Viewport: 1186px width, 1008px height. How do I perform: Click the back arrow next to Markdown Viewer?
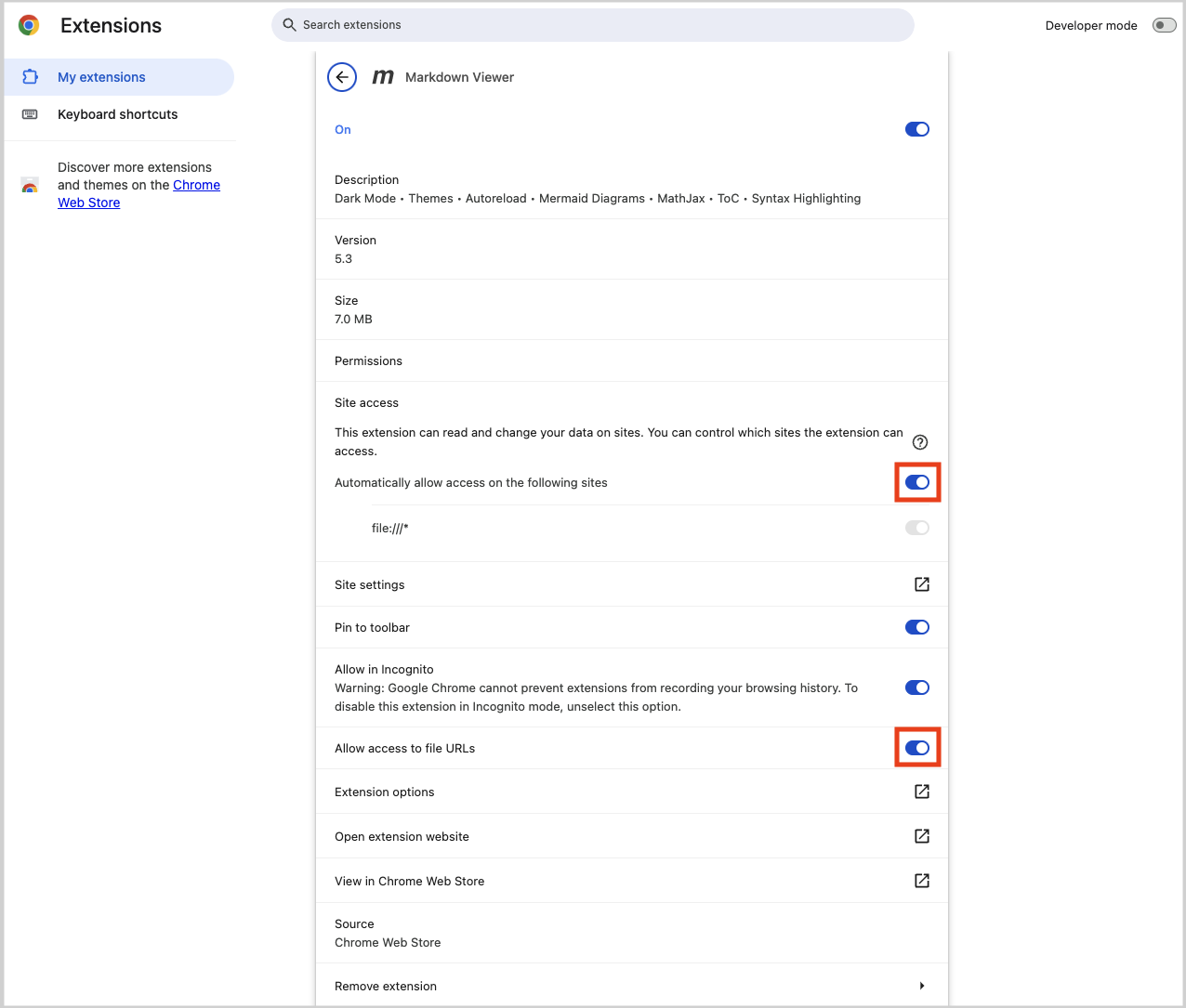(x=342, y=77)
